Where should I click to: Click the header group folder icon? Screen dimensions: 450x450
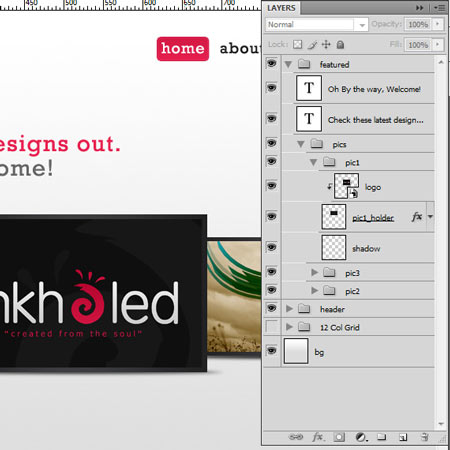(304, 309)
